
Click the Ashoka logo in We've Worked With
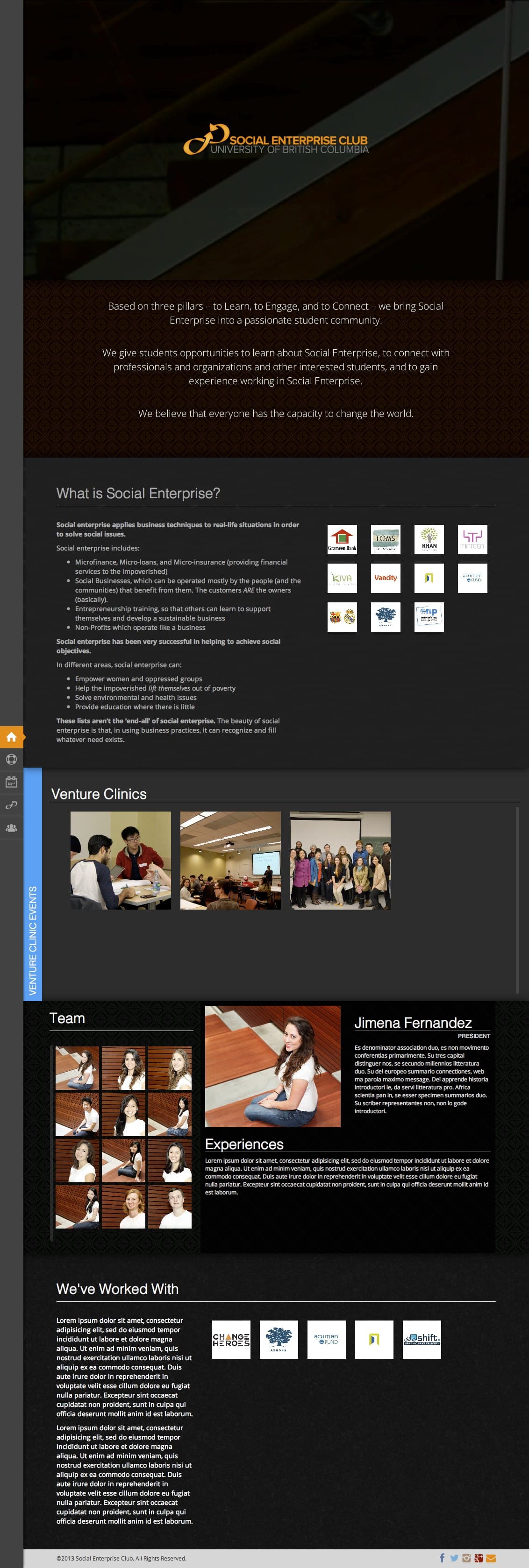point(279,1339)
